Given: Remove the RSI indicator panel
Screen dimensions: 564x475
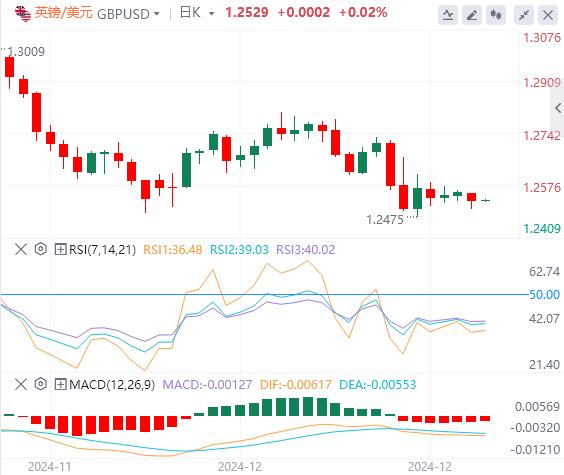Looking at the screenshot, I should click(x=21, y=249).
